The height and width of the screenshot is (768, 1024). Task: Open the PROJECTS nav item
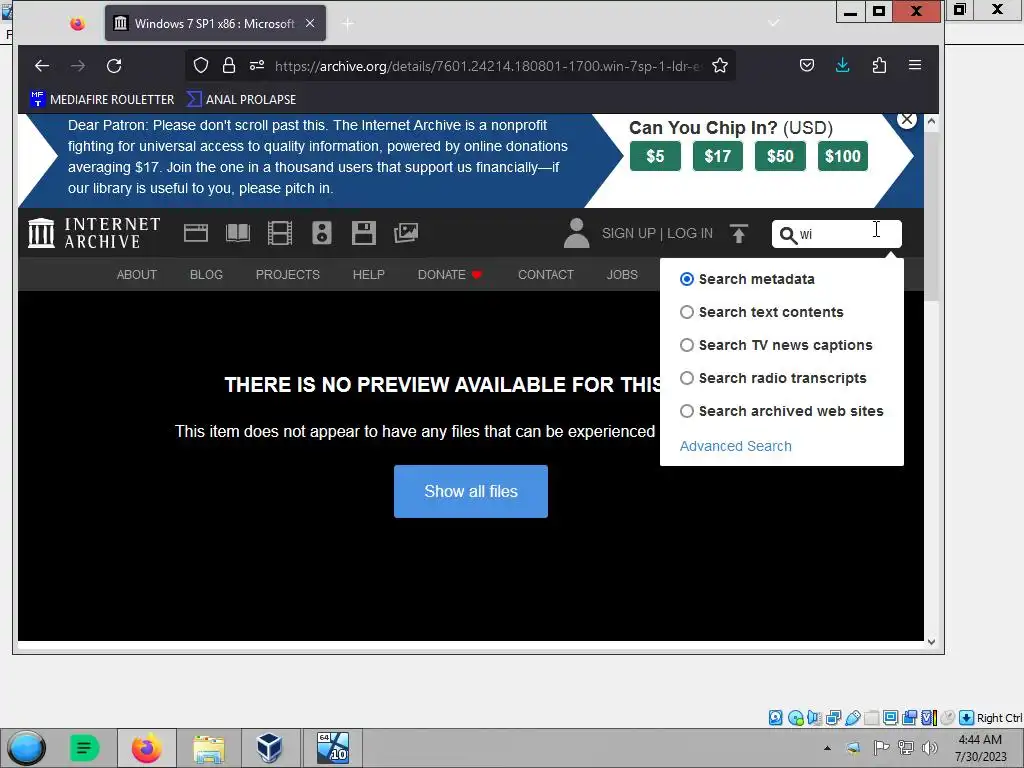[287, 274]
